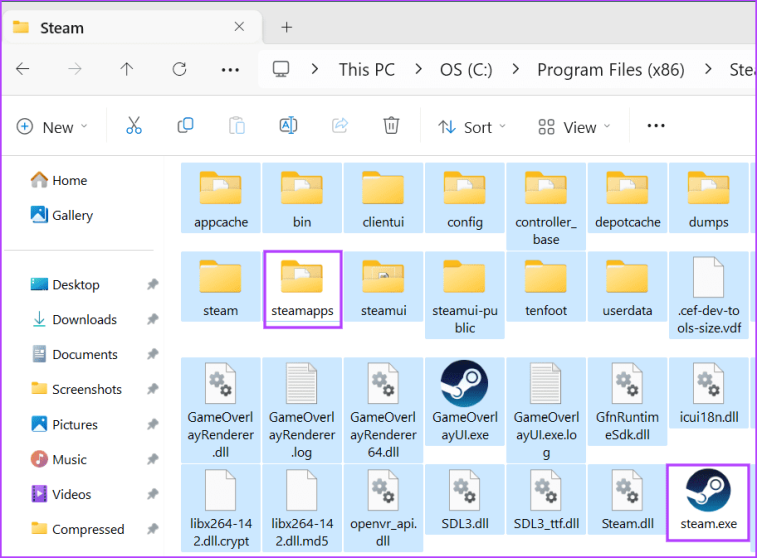Open Downloads in quick access
The image size is (757, 558).
[74, 319]
